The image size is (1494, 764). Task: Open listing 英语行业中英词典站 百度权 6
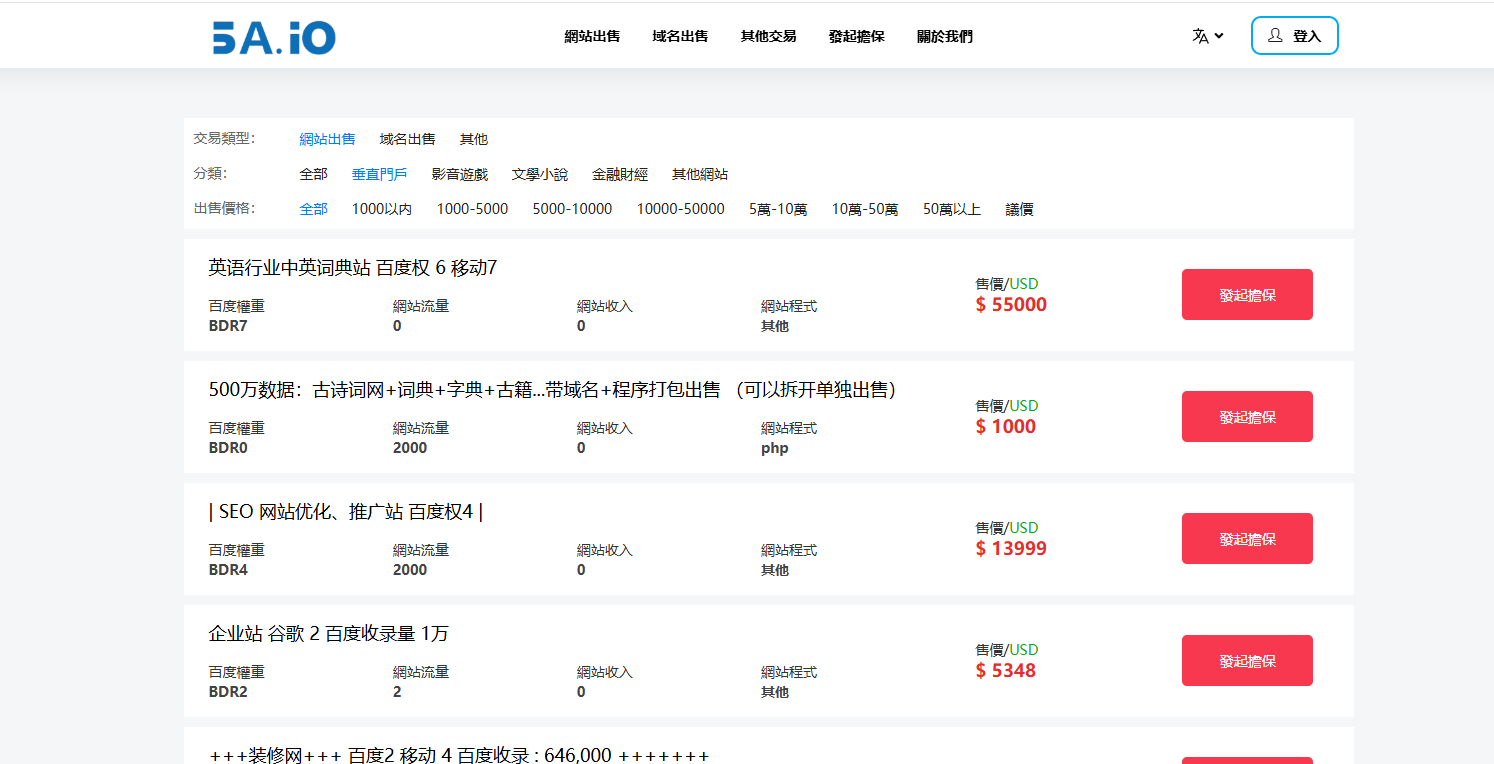pyautogui.click(x=352, y=268)
